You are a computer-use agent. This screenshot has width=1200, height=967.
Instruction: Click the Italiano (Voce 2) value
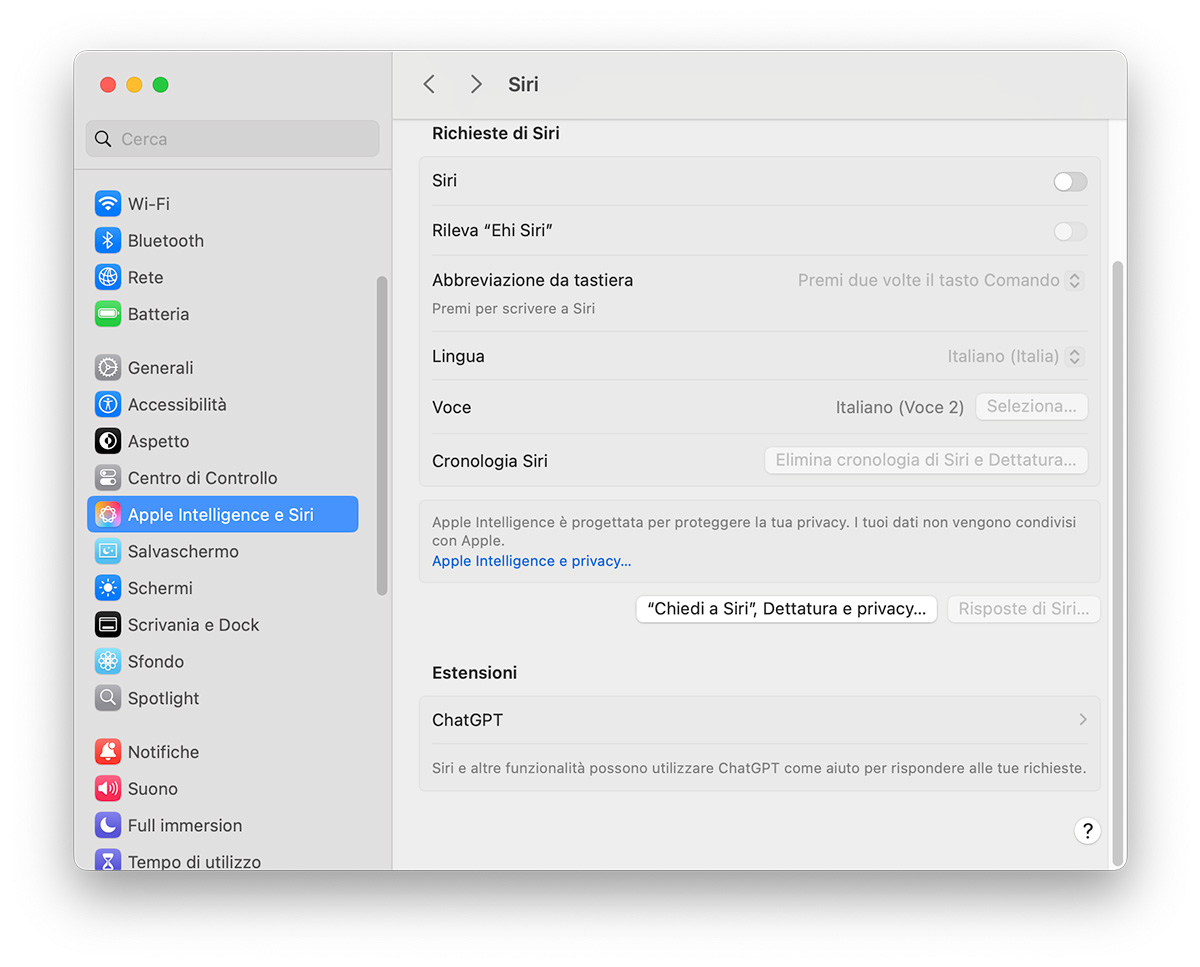(x=900, y=407)
